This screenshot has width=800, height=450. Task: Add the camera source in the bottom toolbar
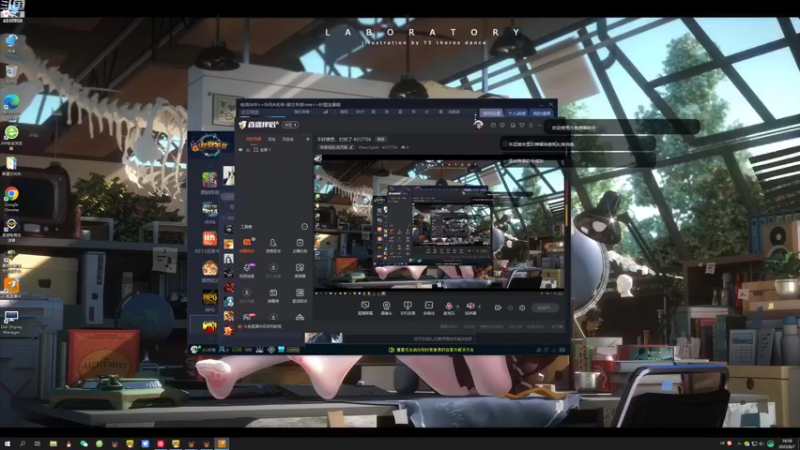point(386,306)
